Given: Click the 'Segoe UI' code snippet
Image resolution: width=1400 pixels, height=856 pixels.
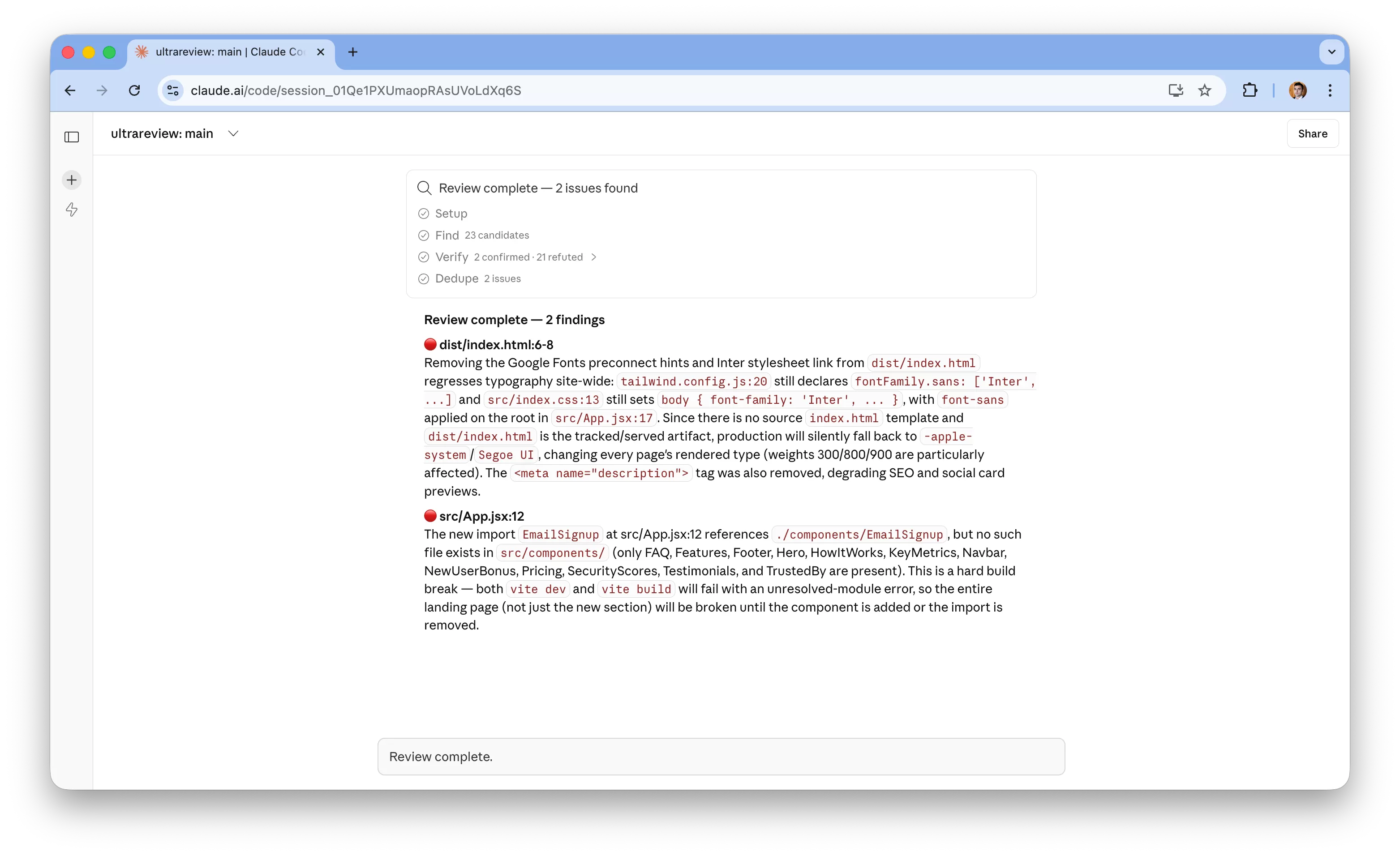Looking at the screenshot, I should click(506, 455).
